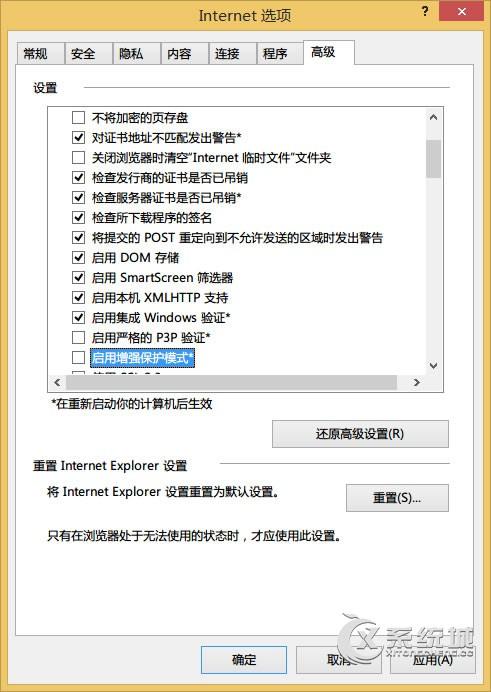The height and width of the screenshot is (692, 491).
Task: Click the vertical scrollbar thumb in settings list
Action: point(433,159)
